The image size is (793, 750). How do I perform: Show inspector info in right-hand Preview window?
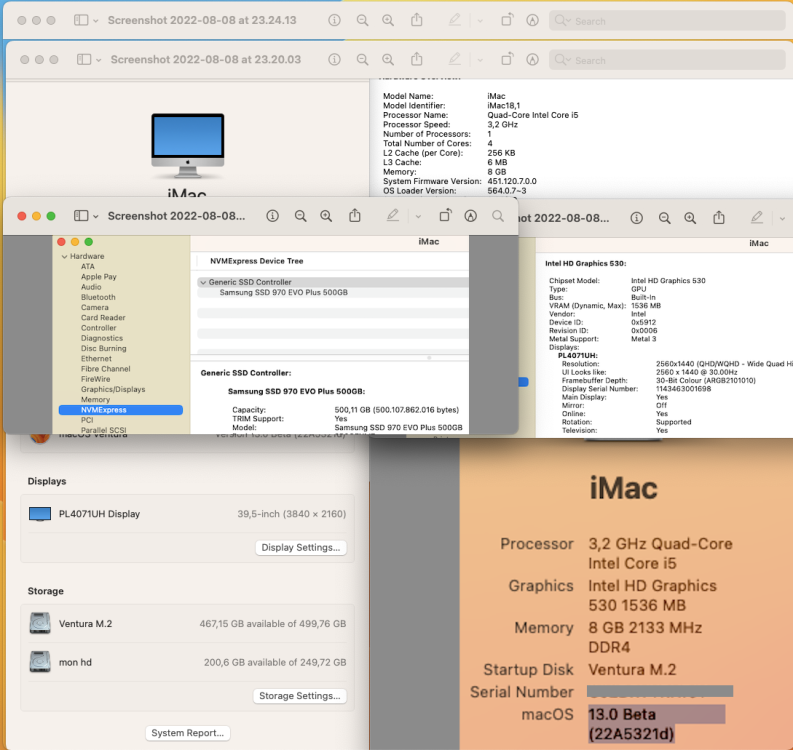637,218
